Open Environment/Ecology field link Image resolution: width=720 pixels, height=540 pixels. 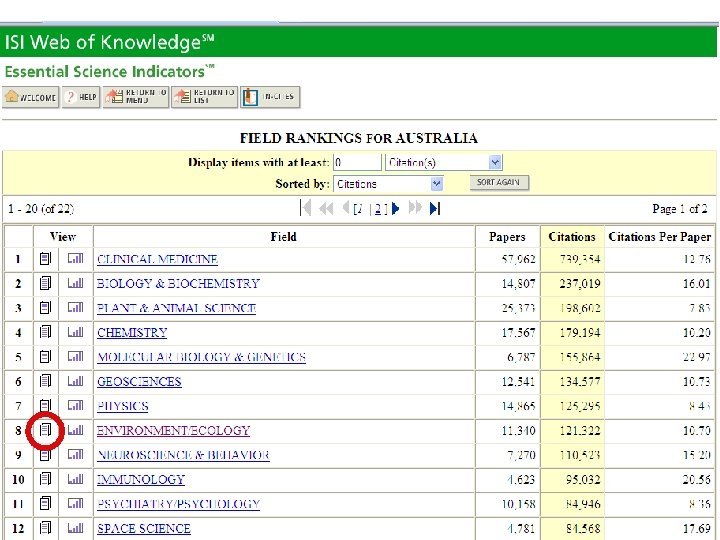tap(173, 431)
